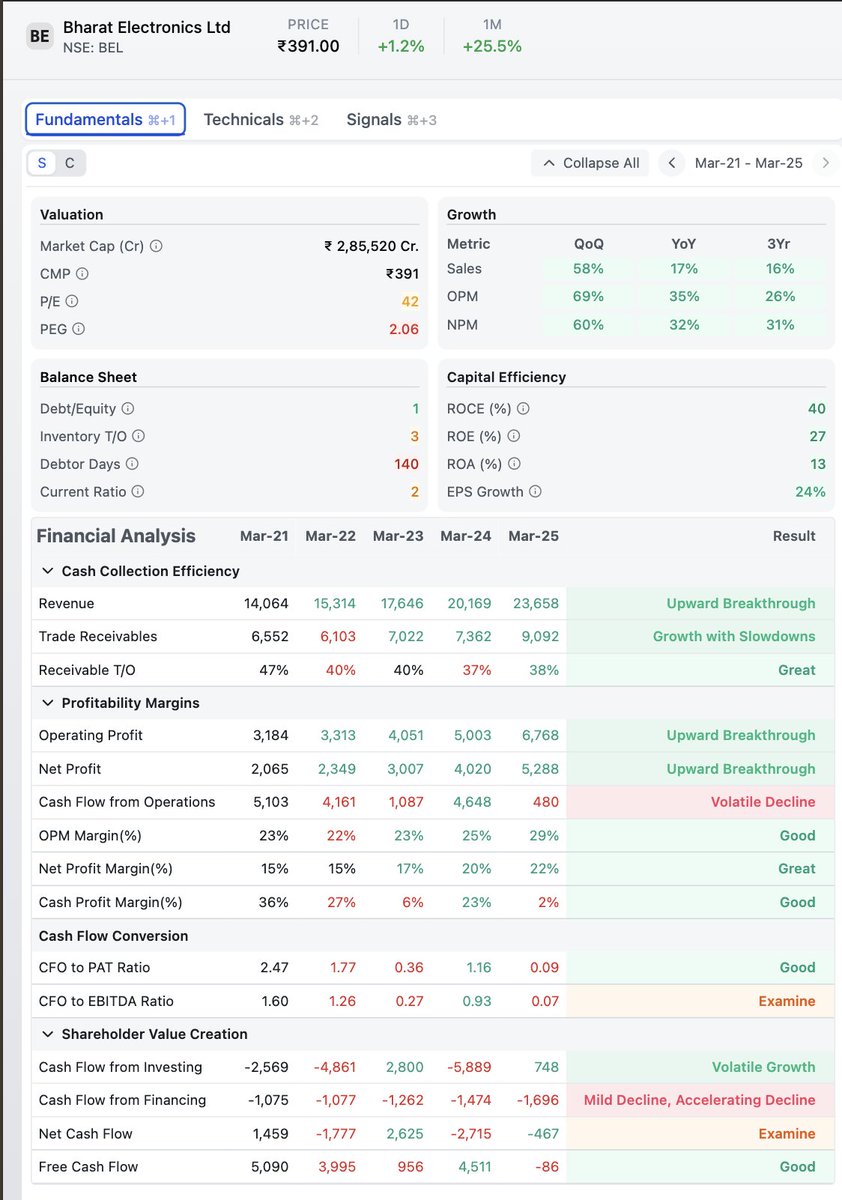This screenshot has height=1200, width=842.
Task: Go to previous date range arrow
Action: (x=672, y=163)
